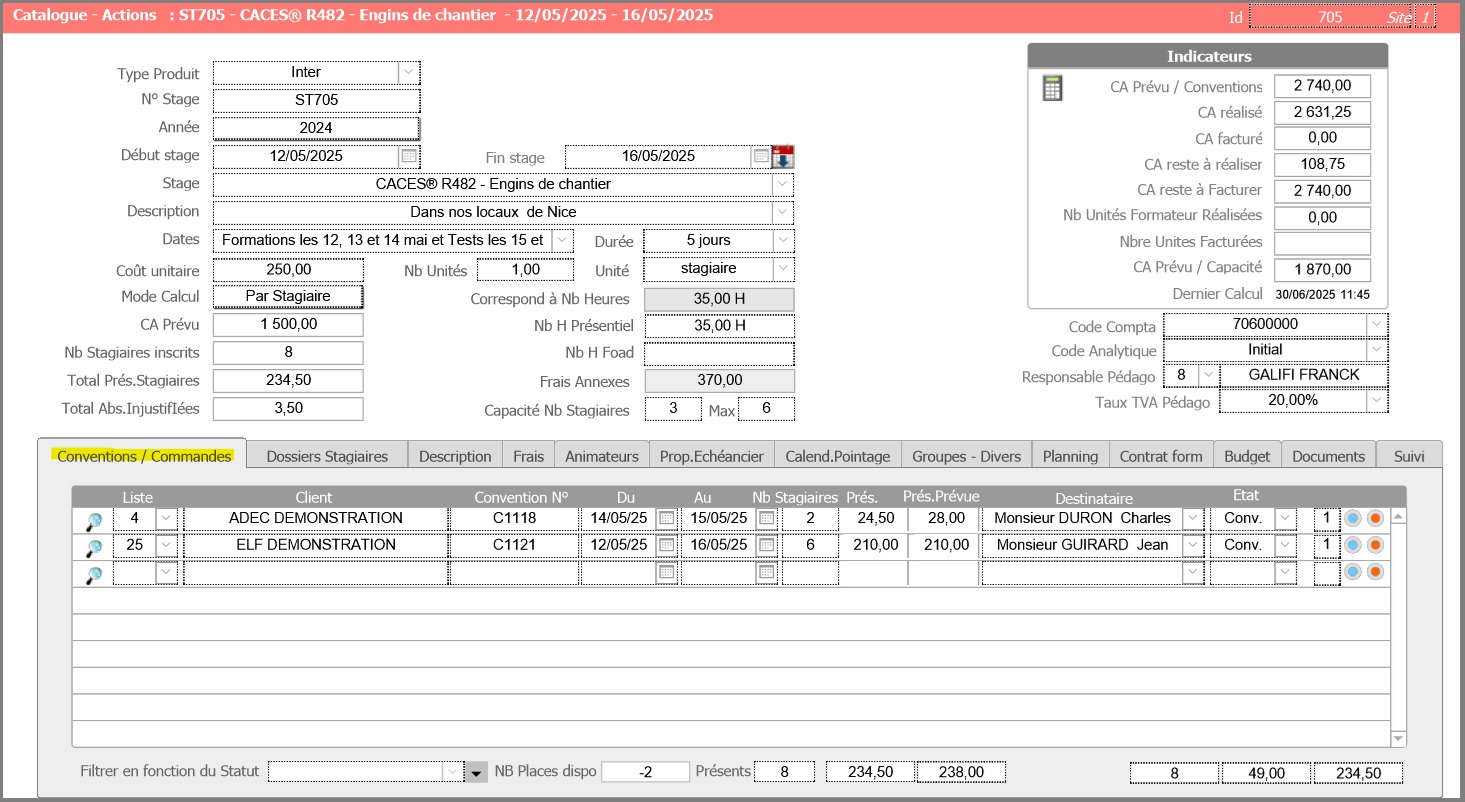Click the calculator icon in Indicateurs panel
Viewport: 1465px width, 802px height.
(1052, 88)
